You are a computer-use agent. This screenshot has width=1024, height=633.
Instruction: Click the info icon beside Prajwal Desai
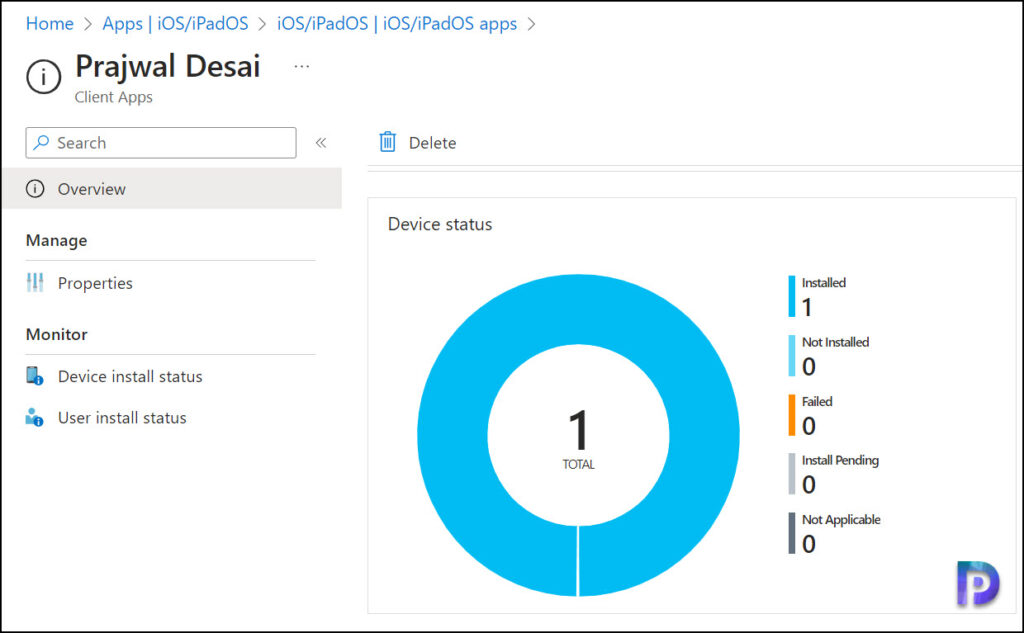44,76
